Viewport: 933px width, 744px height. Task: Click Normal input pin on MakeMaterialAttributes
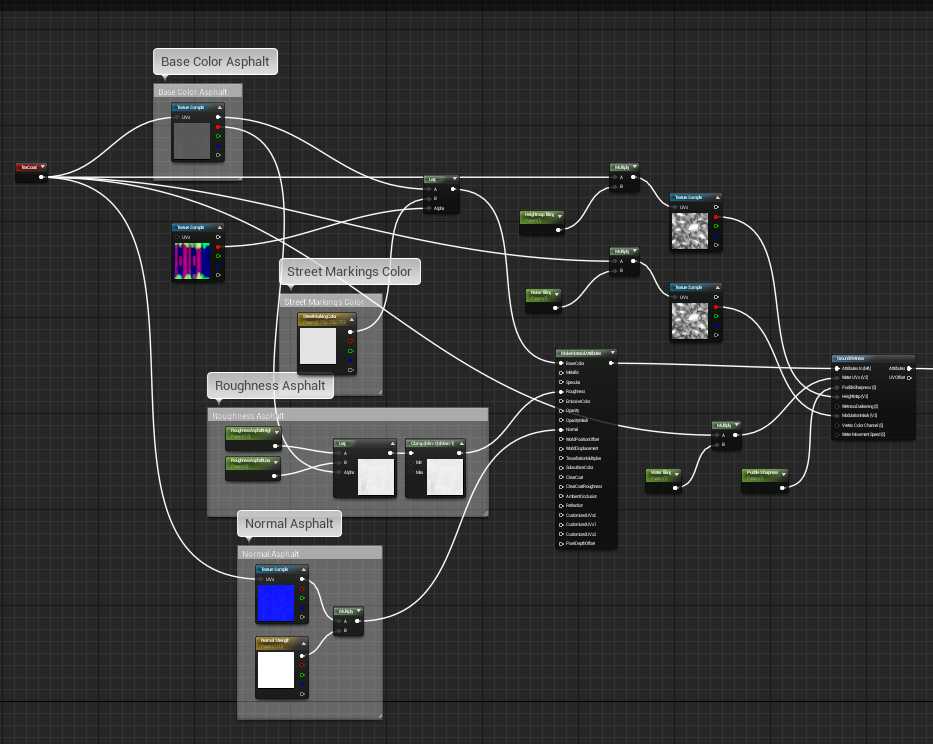(561, 429)
